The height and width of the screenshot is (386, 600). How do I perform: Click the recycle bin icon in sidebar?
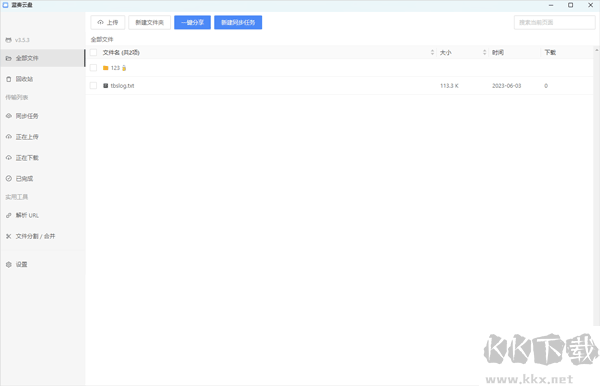(8, 79)
